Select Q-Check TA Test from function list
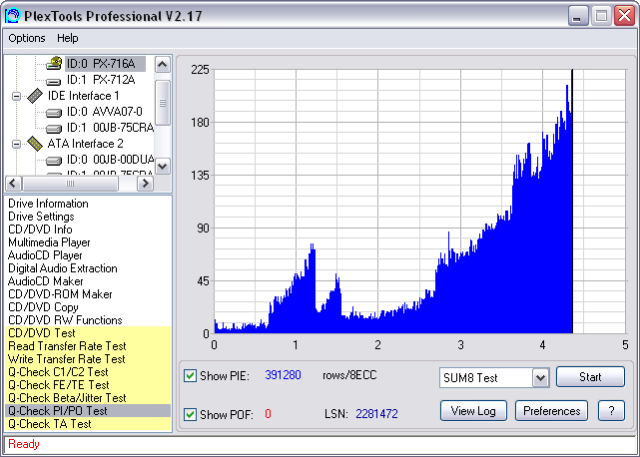The height and width of the screenshot is (457, 640). click(50, 423)
